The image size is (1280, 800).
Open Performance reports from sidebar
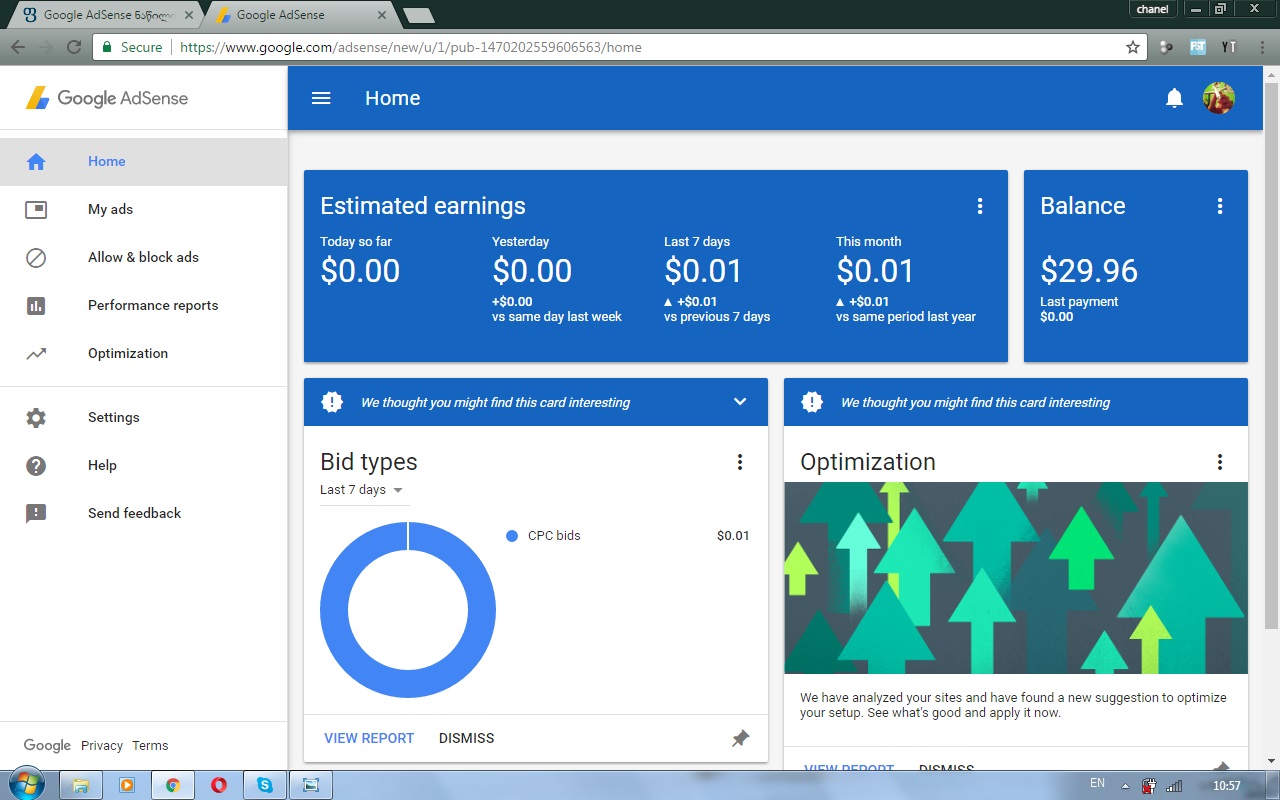152,305
